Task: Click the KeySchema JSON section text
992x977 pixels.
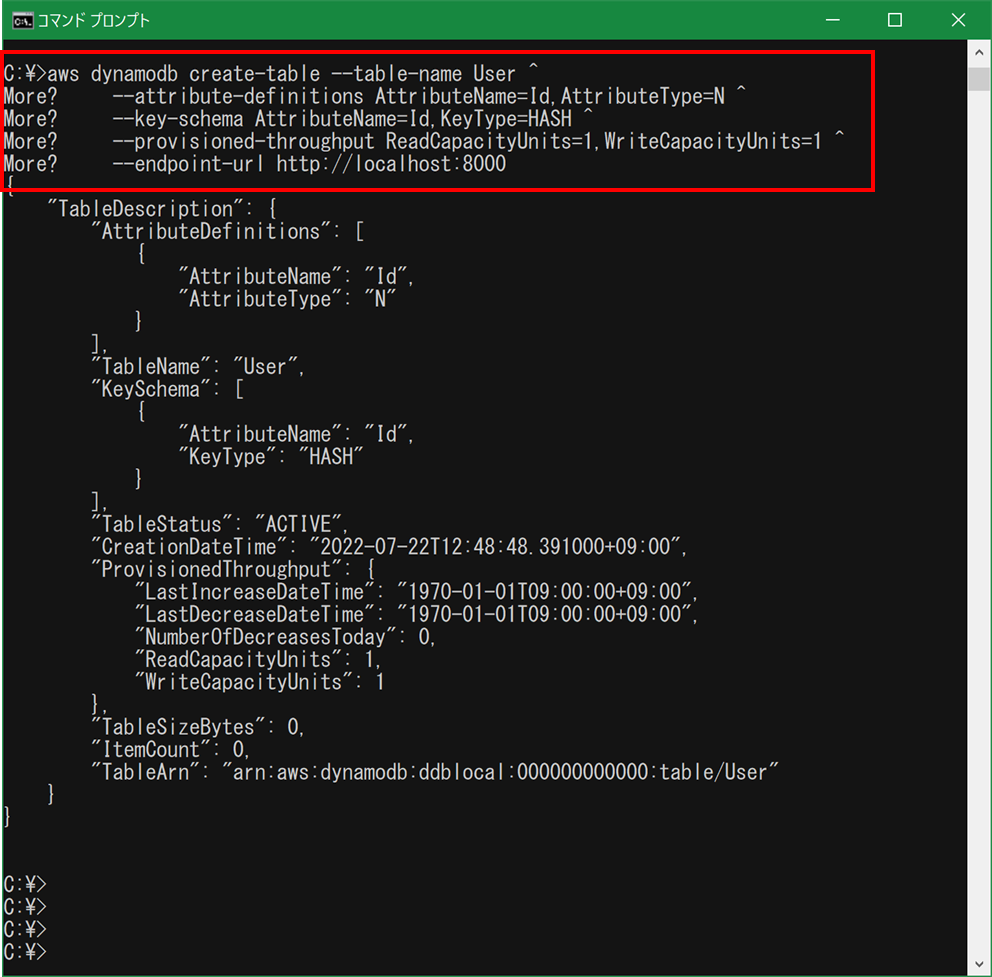Action: click(160, 388)
